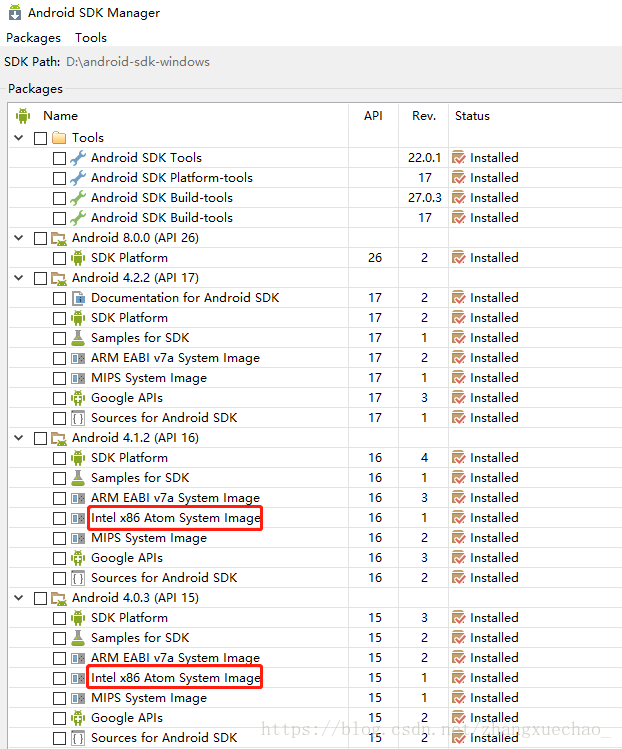Select API 16 MIPS System Image row
The width and height of the screenshot is (622, 749).
(315, 538)
